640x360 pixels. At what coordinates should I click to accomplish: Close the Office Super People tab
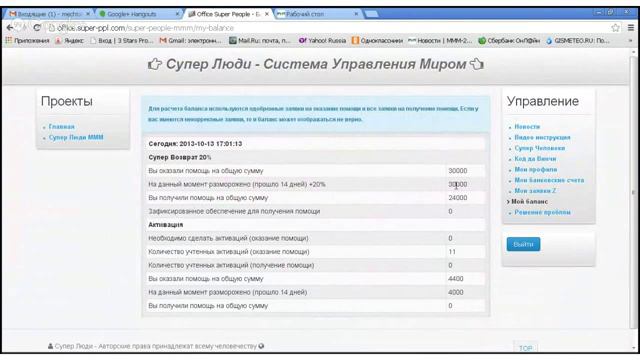(x=267, y=14)
